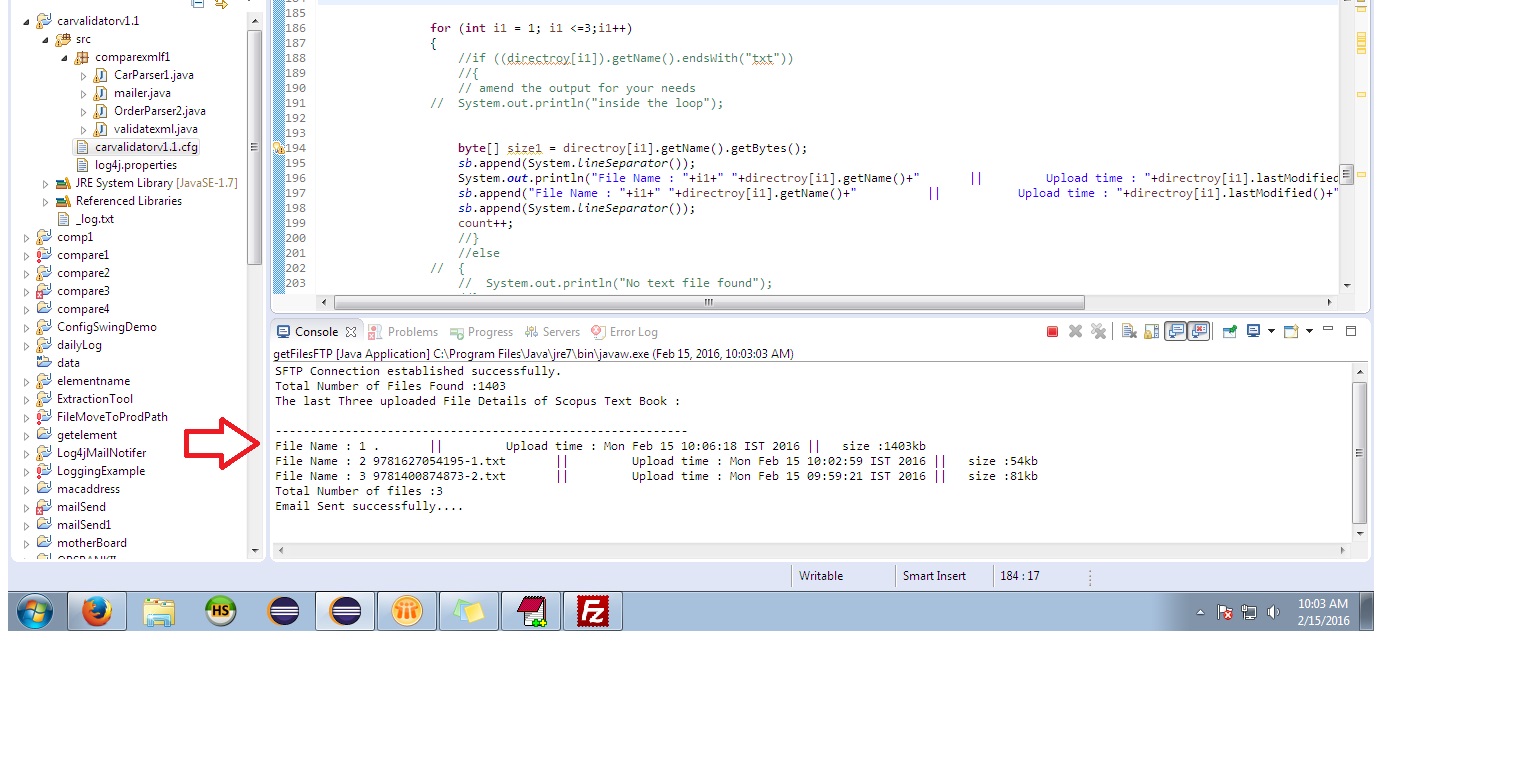Viewport: 1523px width, 772px height.
Task: Click the Remove Launch gray X icon
Action: click(x=1076, y=331)
